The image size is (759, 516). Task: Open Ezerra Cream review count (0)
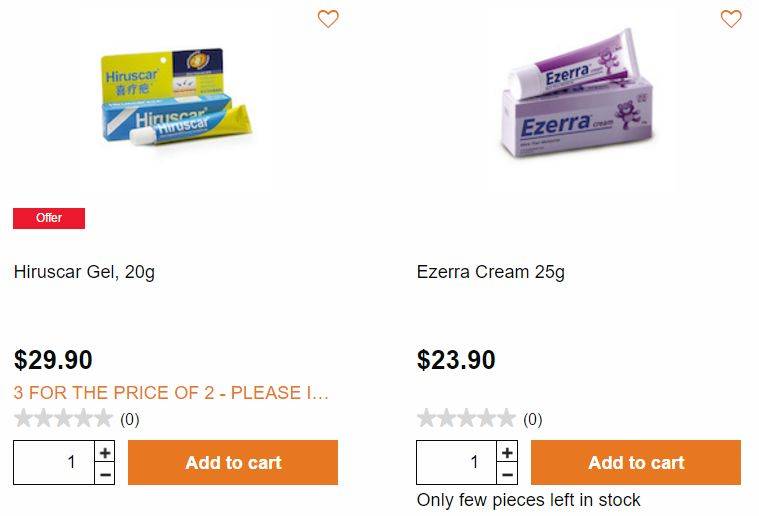pos(532,419)
